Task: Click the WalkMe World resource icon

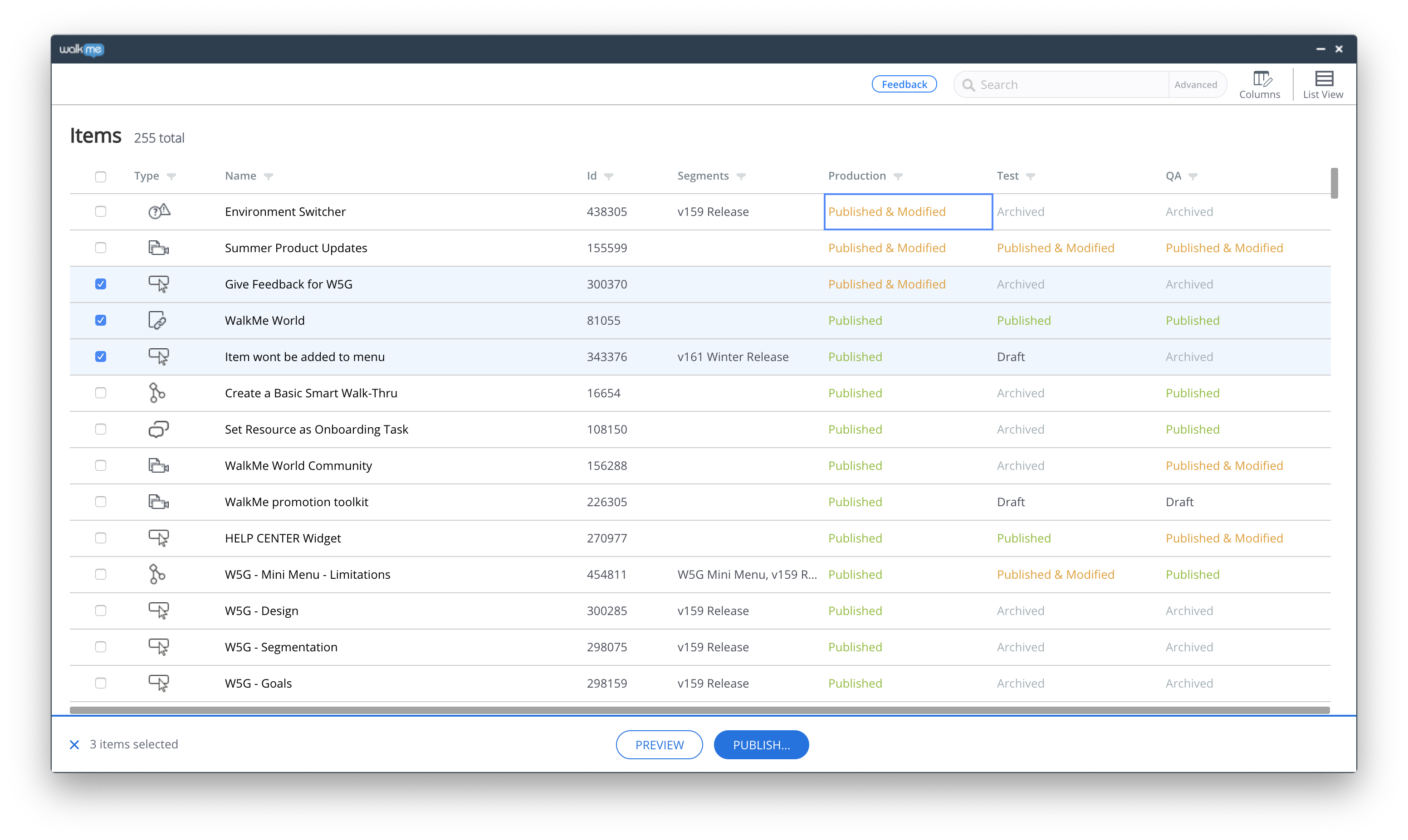Action: [x=157, y=320]
